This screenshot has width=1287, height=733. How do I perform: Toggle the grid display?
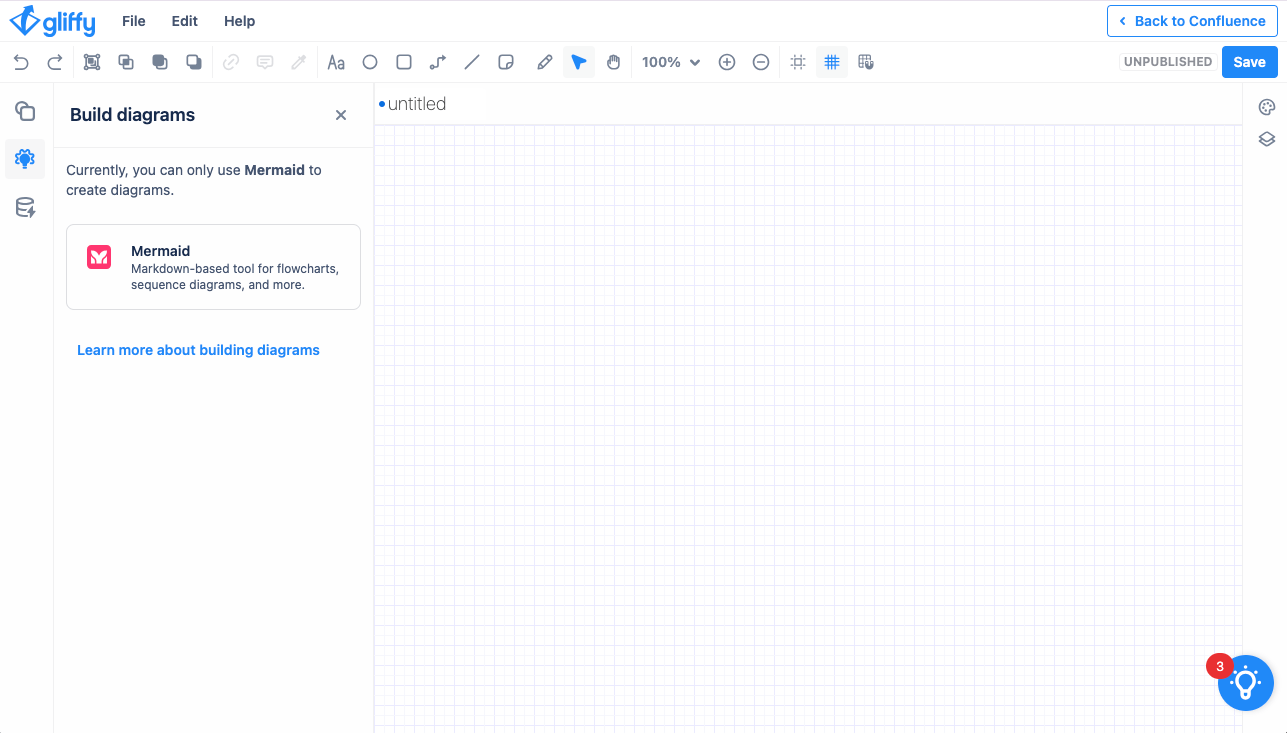[x=831, y=62]
